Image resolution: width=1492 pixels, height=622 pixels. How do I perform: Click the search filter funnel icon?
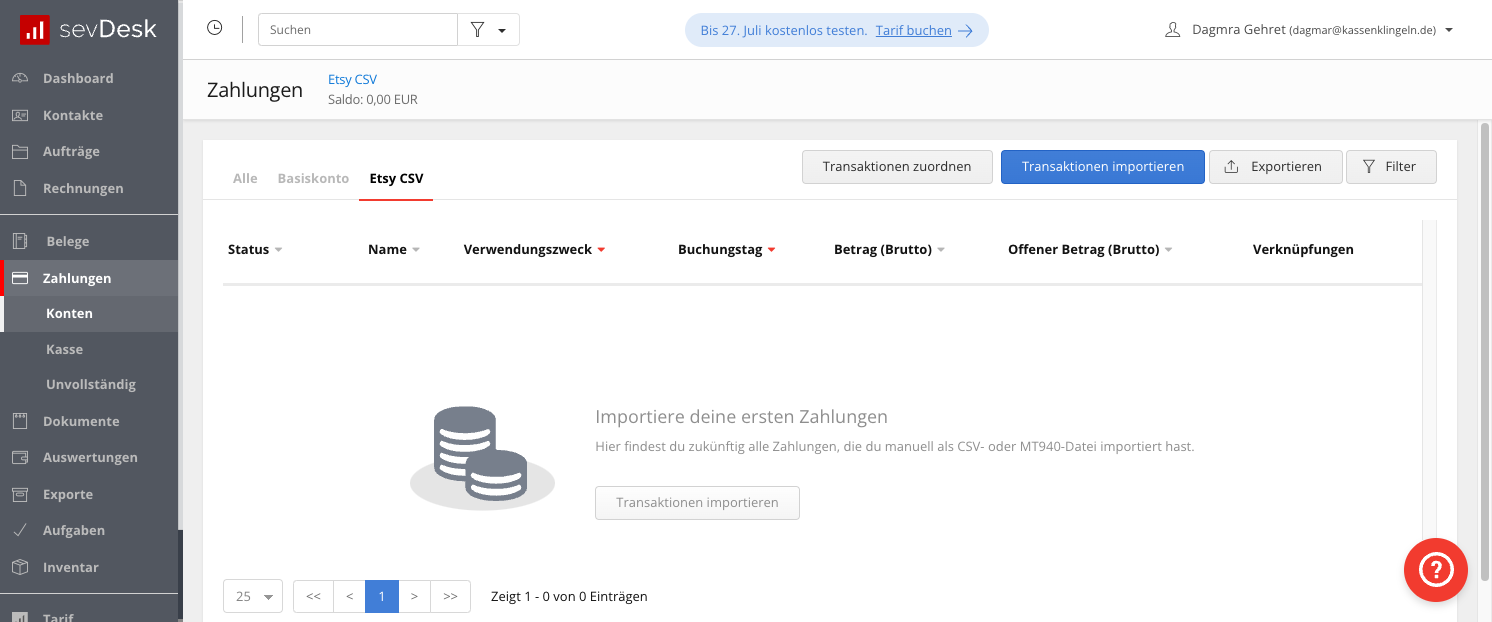click(477, 30)
